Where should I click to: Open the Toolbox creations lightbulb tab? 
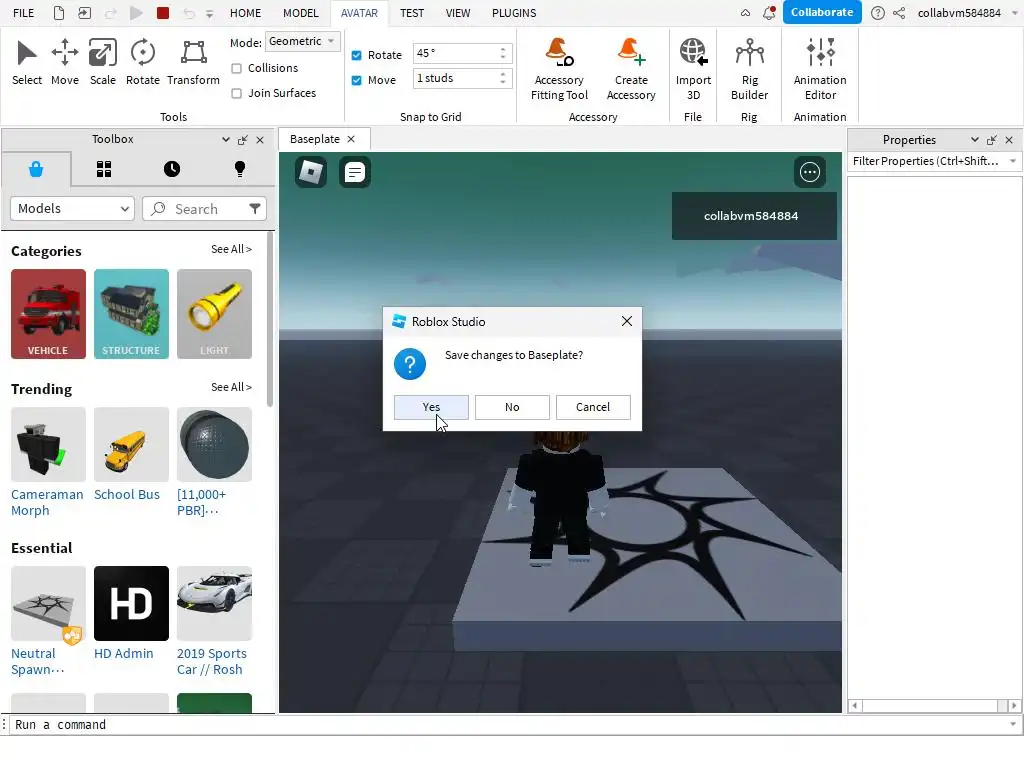tap(240, 169)
